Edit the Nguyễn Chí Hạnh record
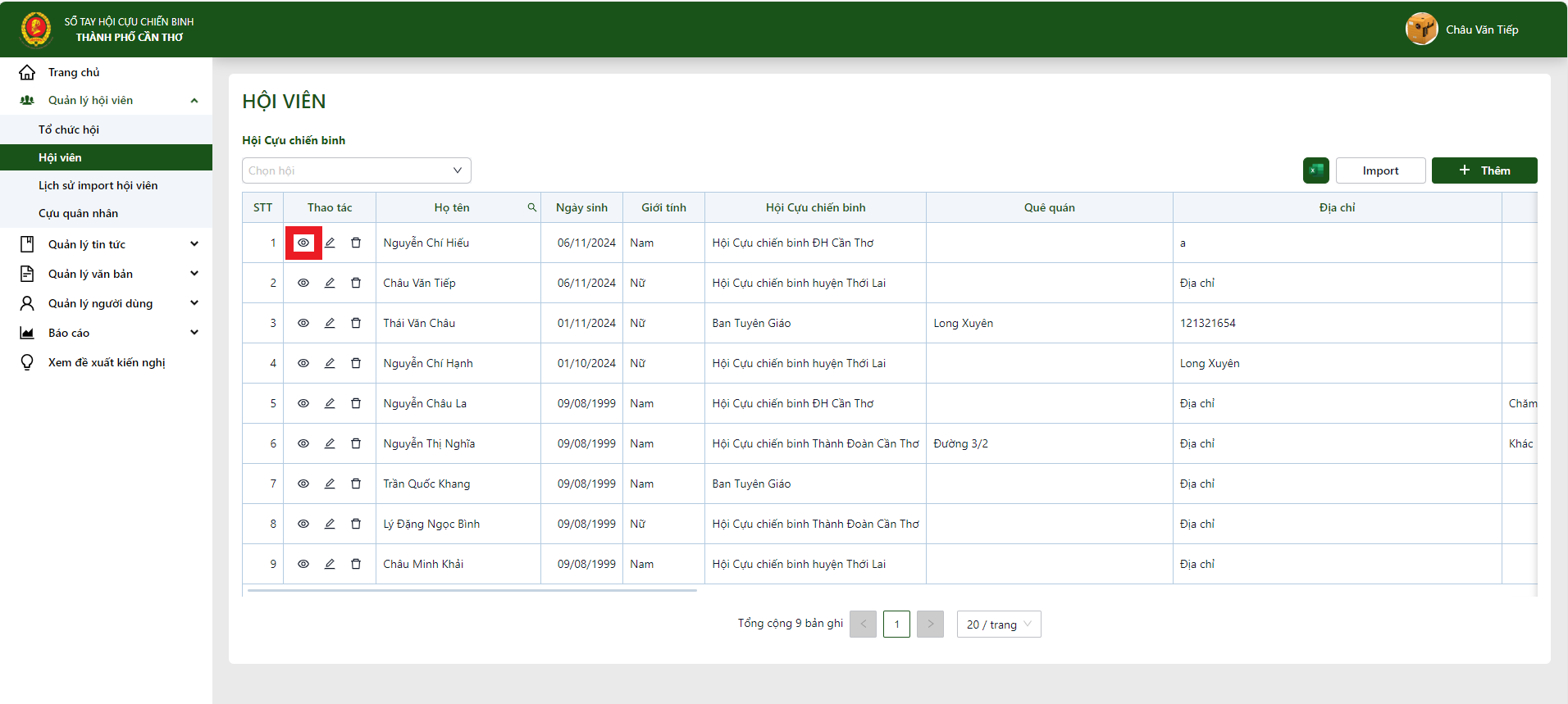 [x=330, y=363]
